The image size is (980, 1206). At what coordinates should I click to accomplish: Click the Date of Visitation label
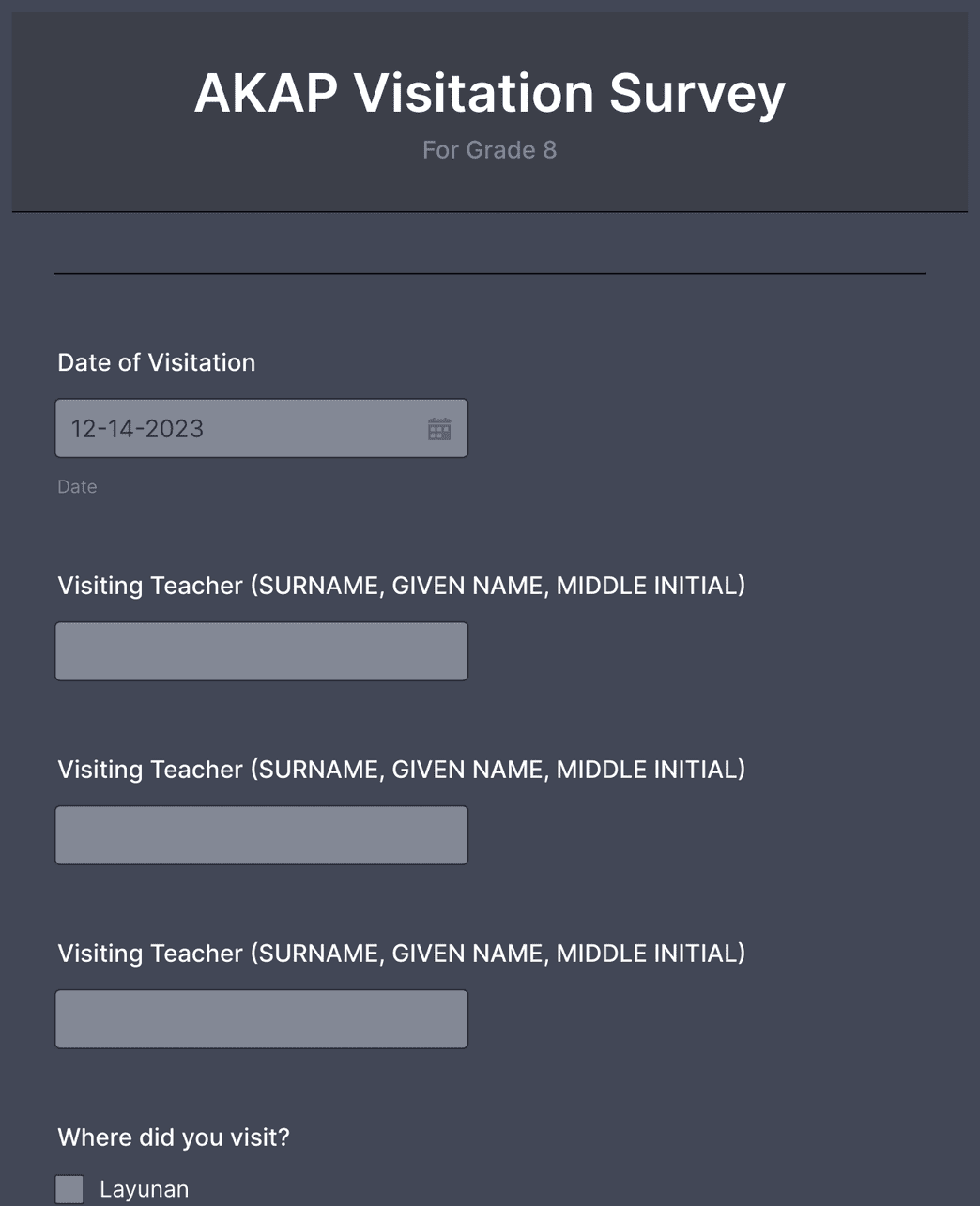157,362
